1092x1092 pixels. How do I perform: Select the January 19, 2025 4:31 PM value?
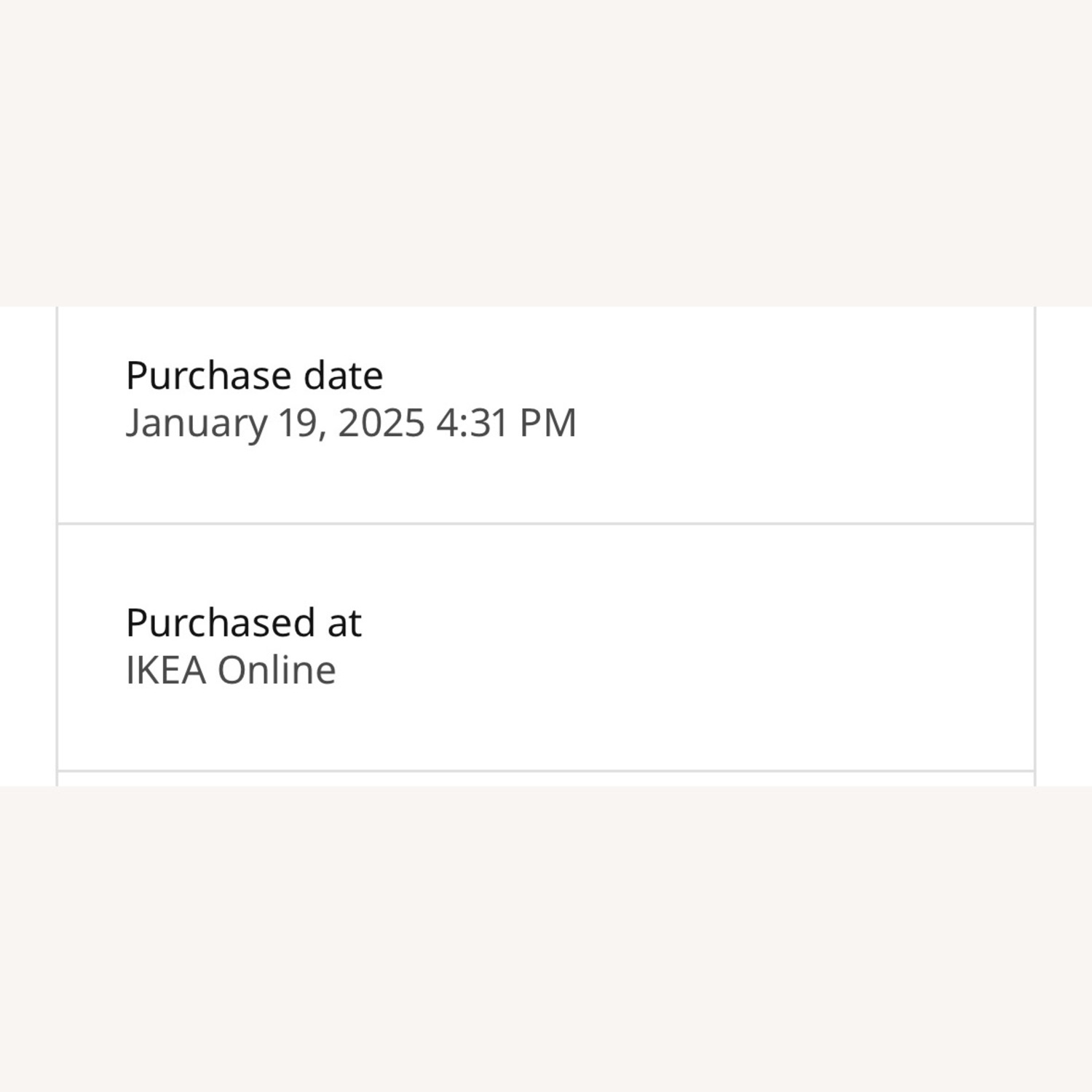pos(351,423)
